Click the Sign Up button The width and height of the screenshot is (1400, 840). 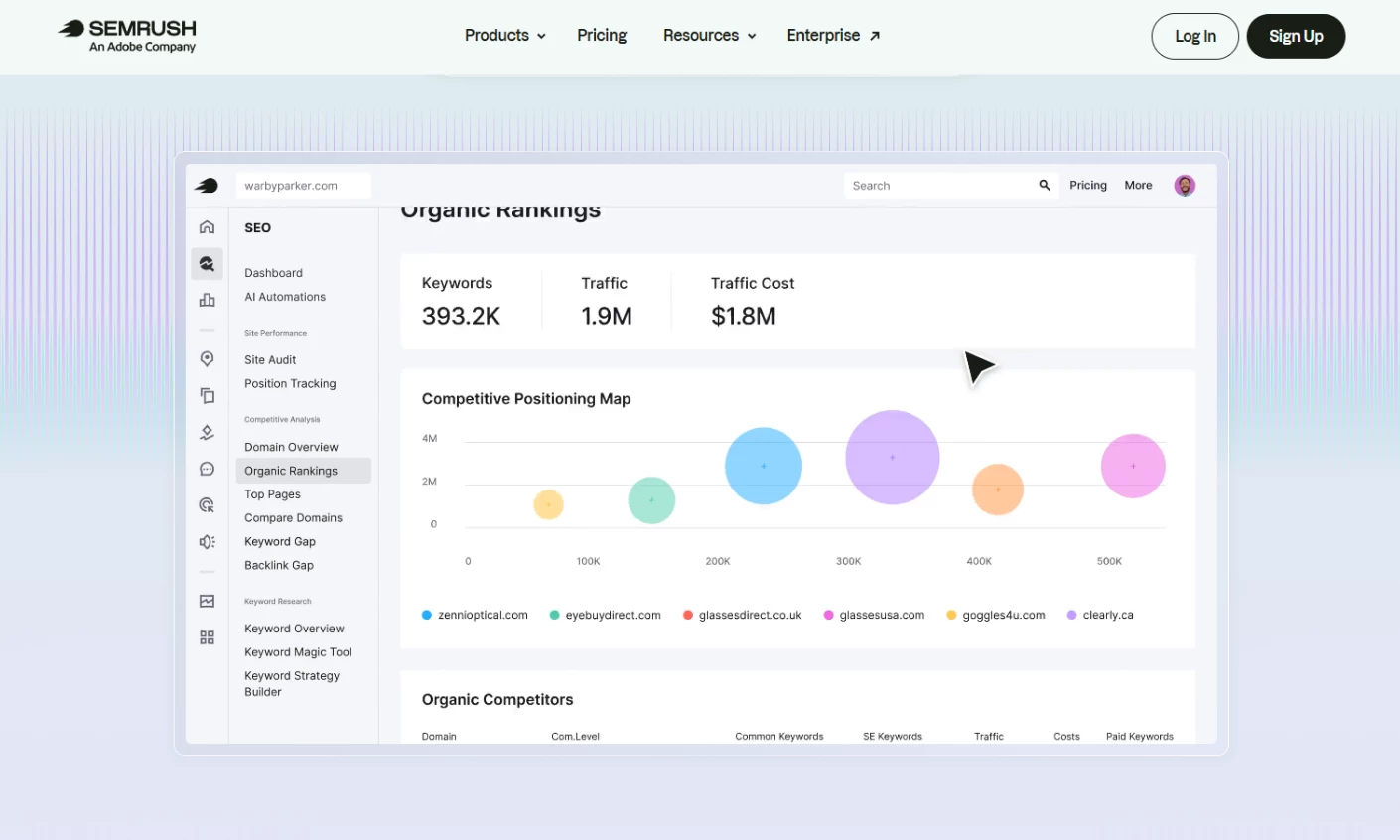[1296, 36]
